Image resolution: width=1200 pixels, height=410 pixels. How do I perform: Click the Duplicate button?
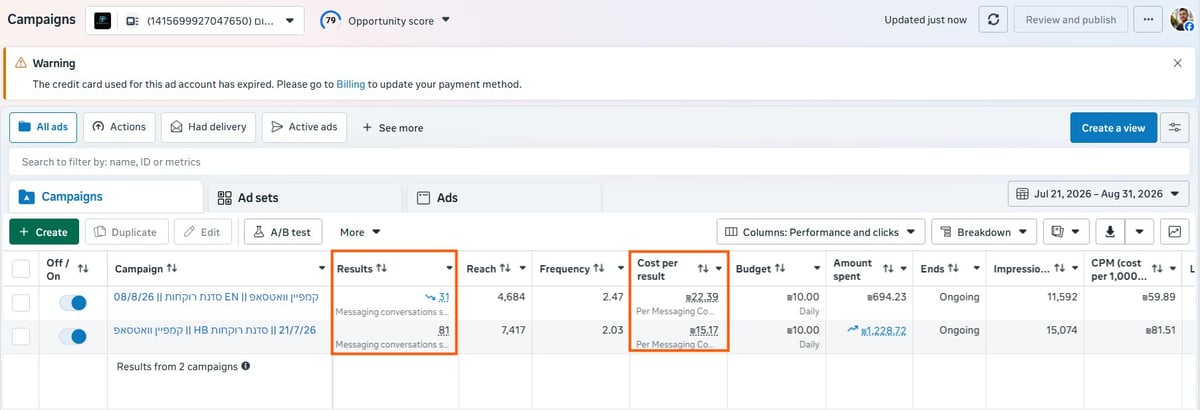coord(125,232)
